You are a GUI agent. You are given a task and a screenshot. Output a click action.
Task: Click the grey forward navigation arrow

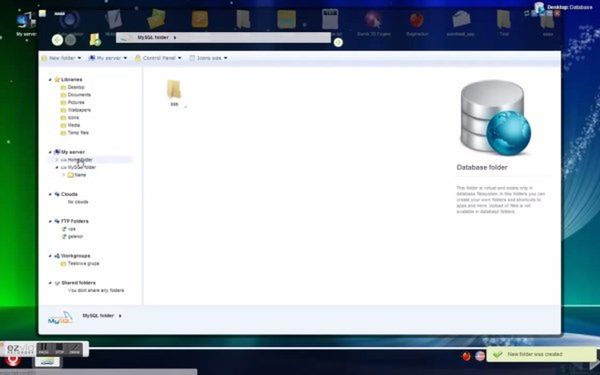tap(70, 40)
